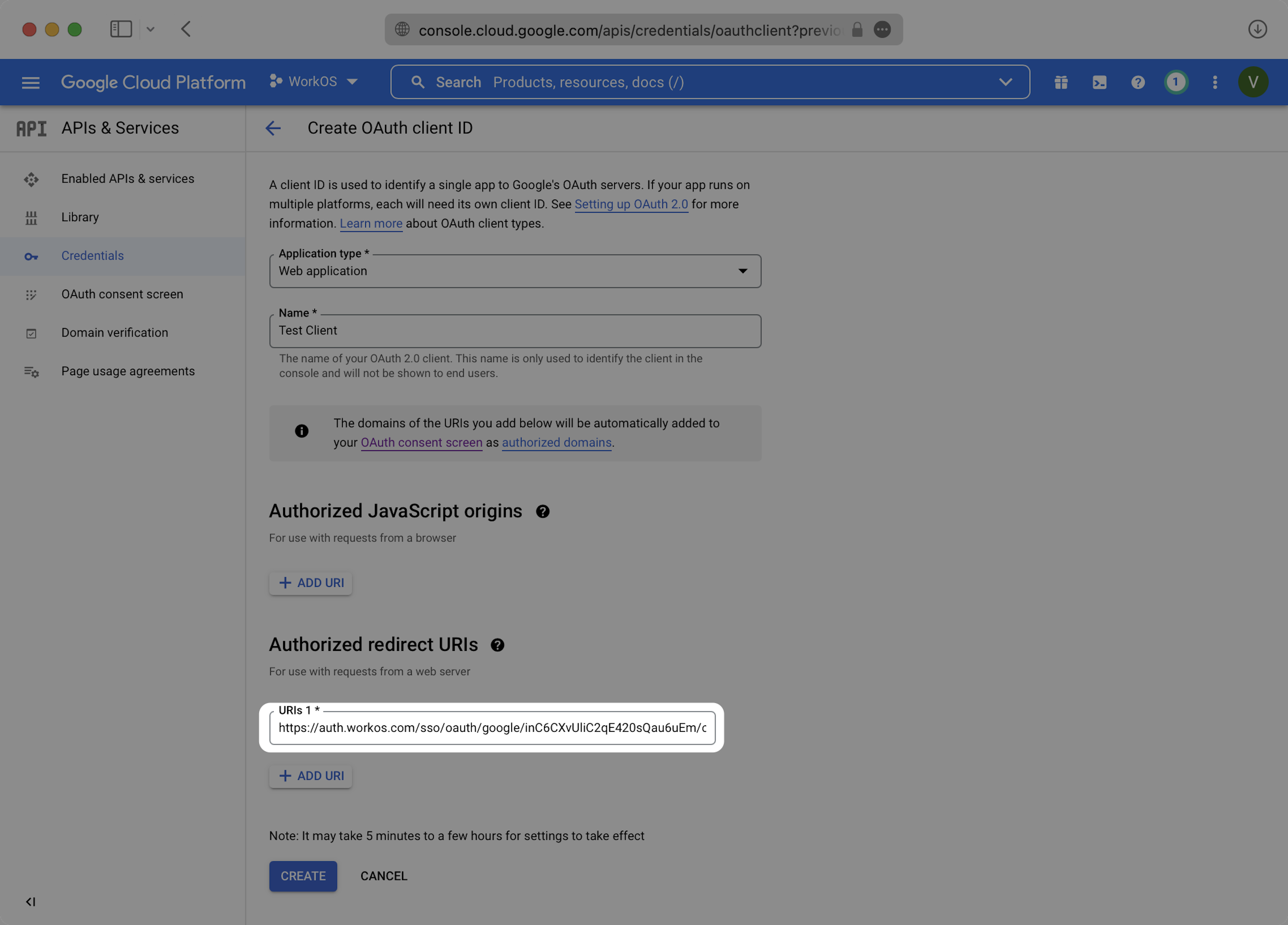Expand the search bar dropdown arrow
Viewport: 1288px width, 925px height.
click(1005, 83)
